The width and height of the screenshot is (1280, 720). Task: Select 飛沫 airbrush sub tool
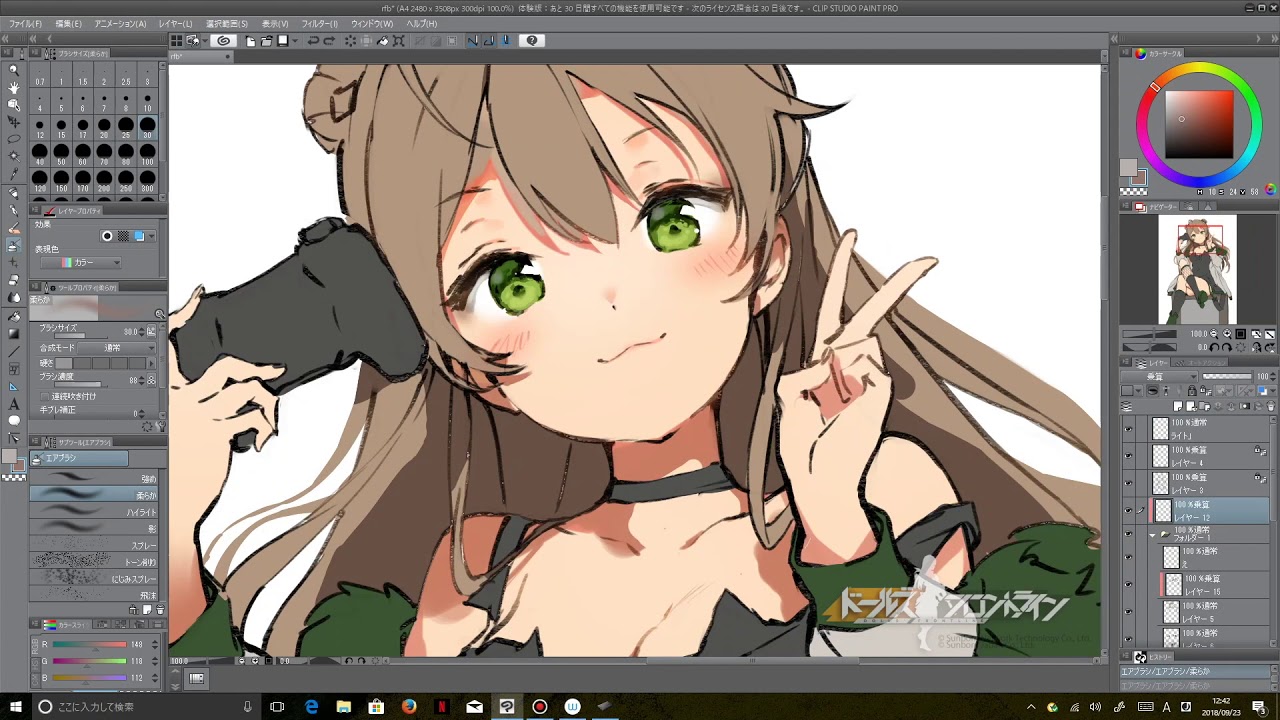pyautogui.click(x=94, y=595)
